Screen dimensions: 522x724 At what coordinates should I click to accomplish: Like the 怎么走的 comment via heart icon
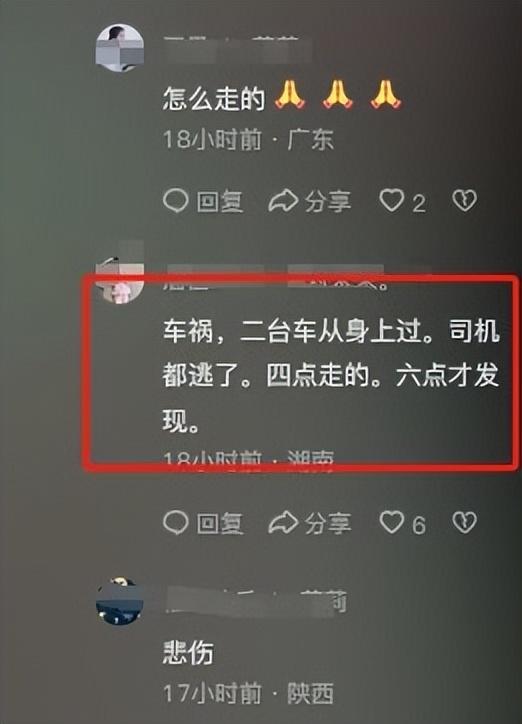(x=391, y=201)
